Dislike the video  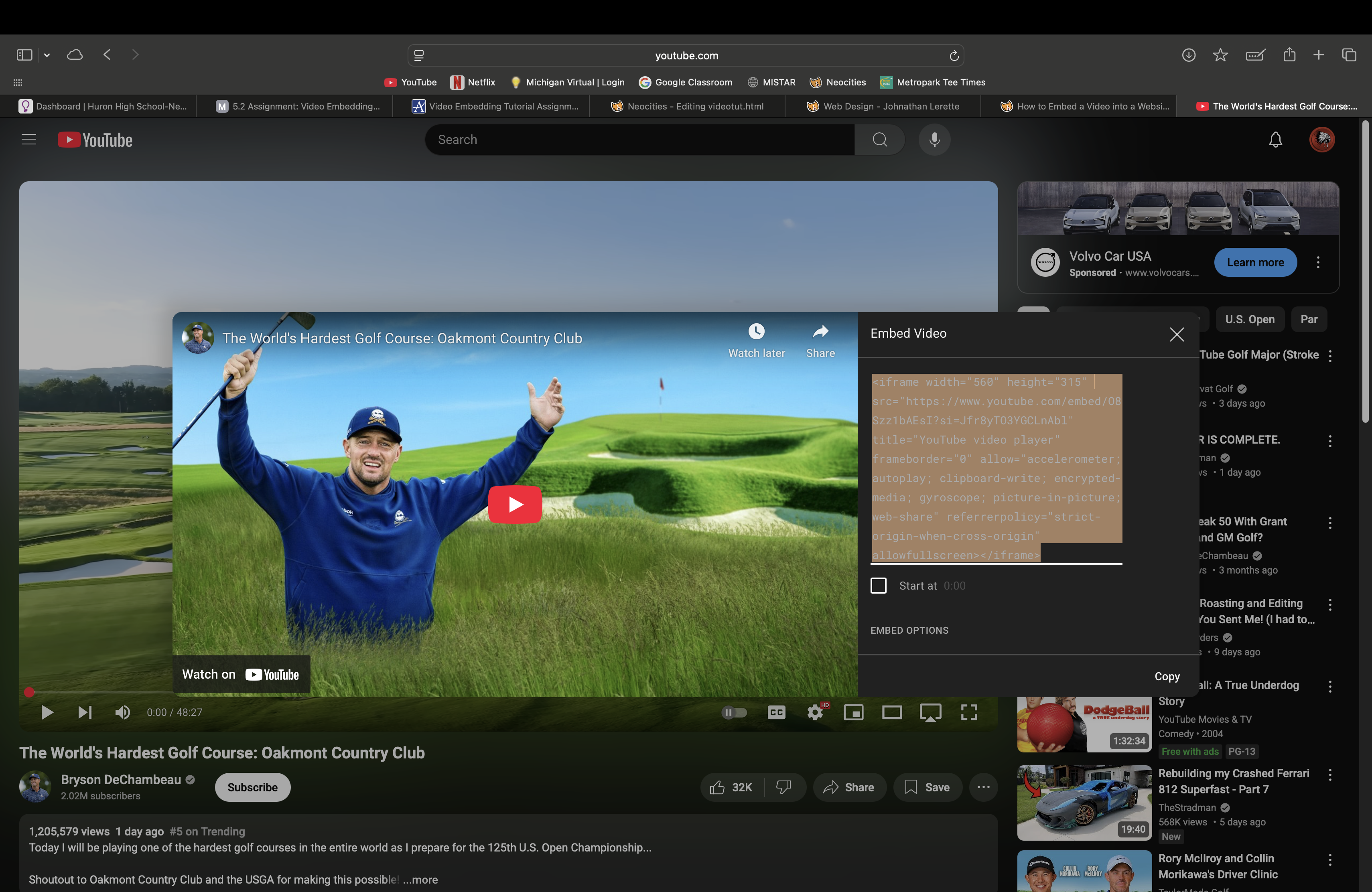click(x=784, y=787)
